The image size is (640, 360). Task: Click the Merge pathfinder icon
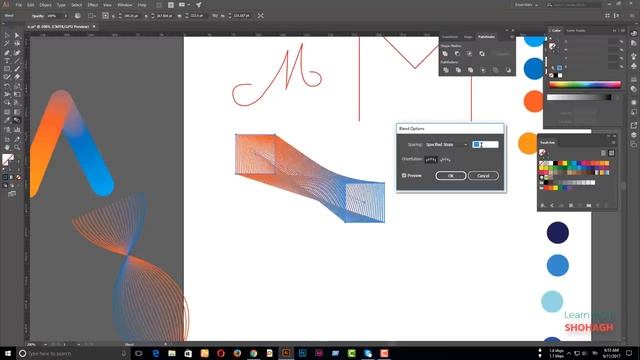(x=471, y=70)
